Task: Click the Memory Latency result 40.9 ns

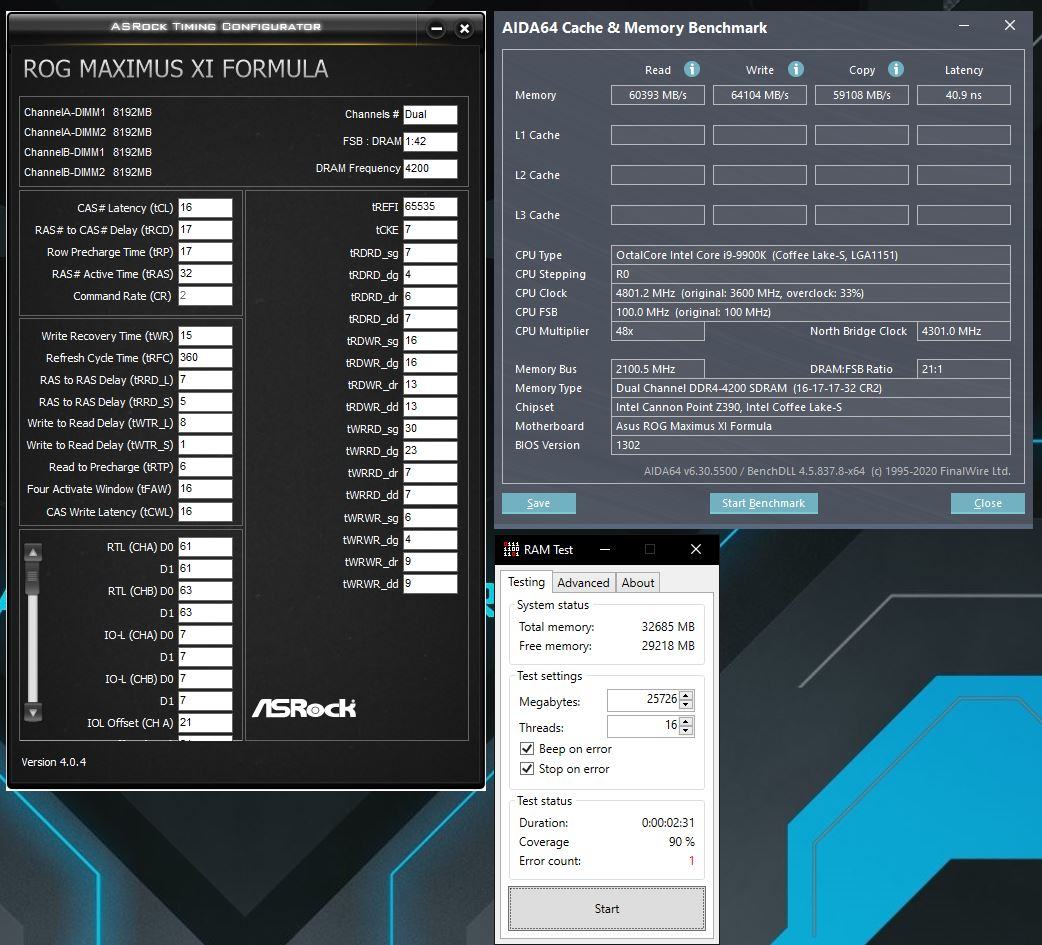Action: [x=964, y=95]
